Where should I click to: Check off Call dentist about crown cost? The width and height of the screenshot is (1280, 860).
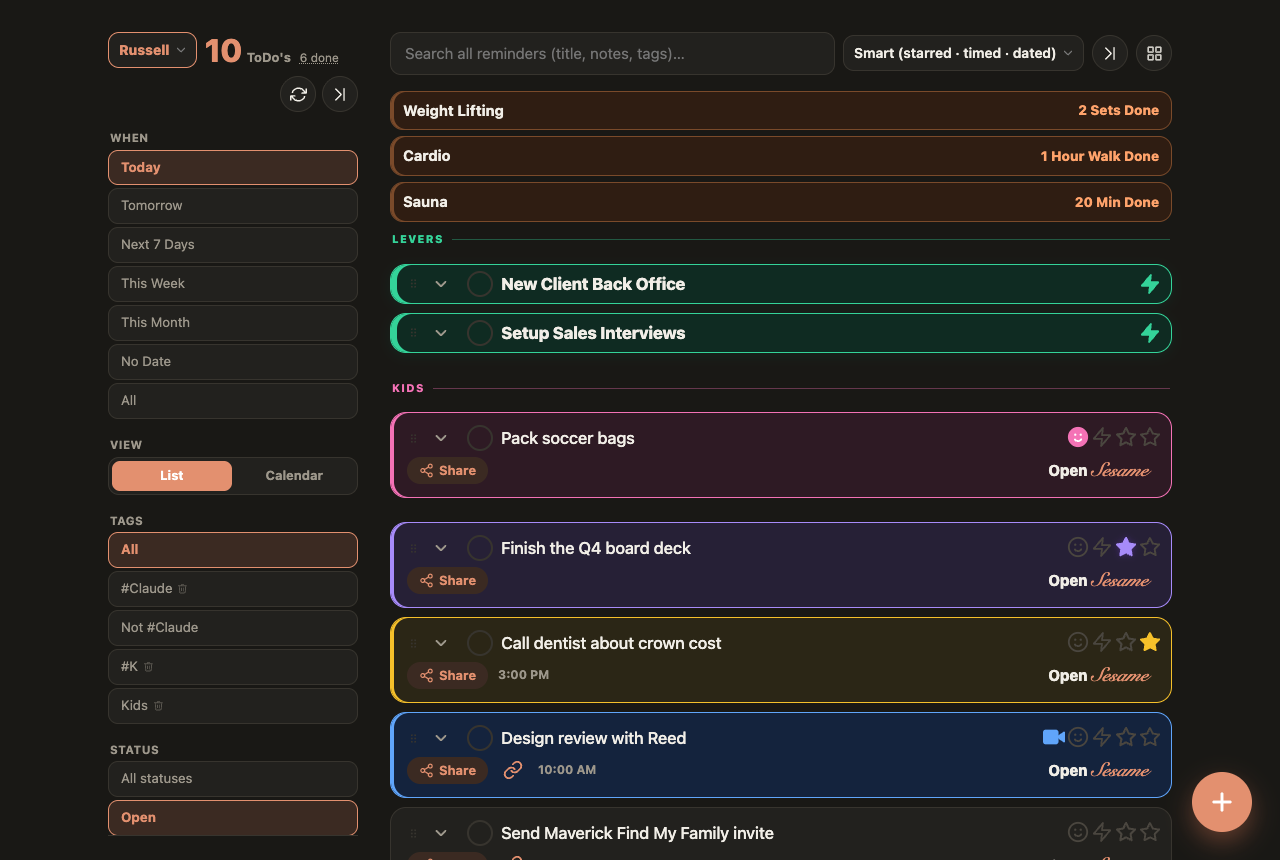480,643
